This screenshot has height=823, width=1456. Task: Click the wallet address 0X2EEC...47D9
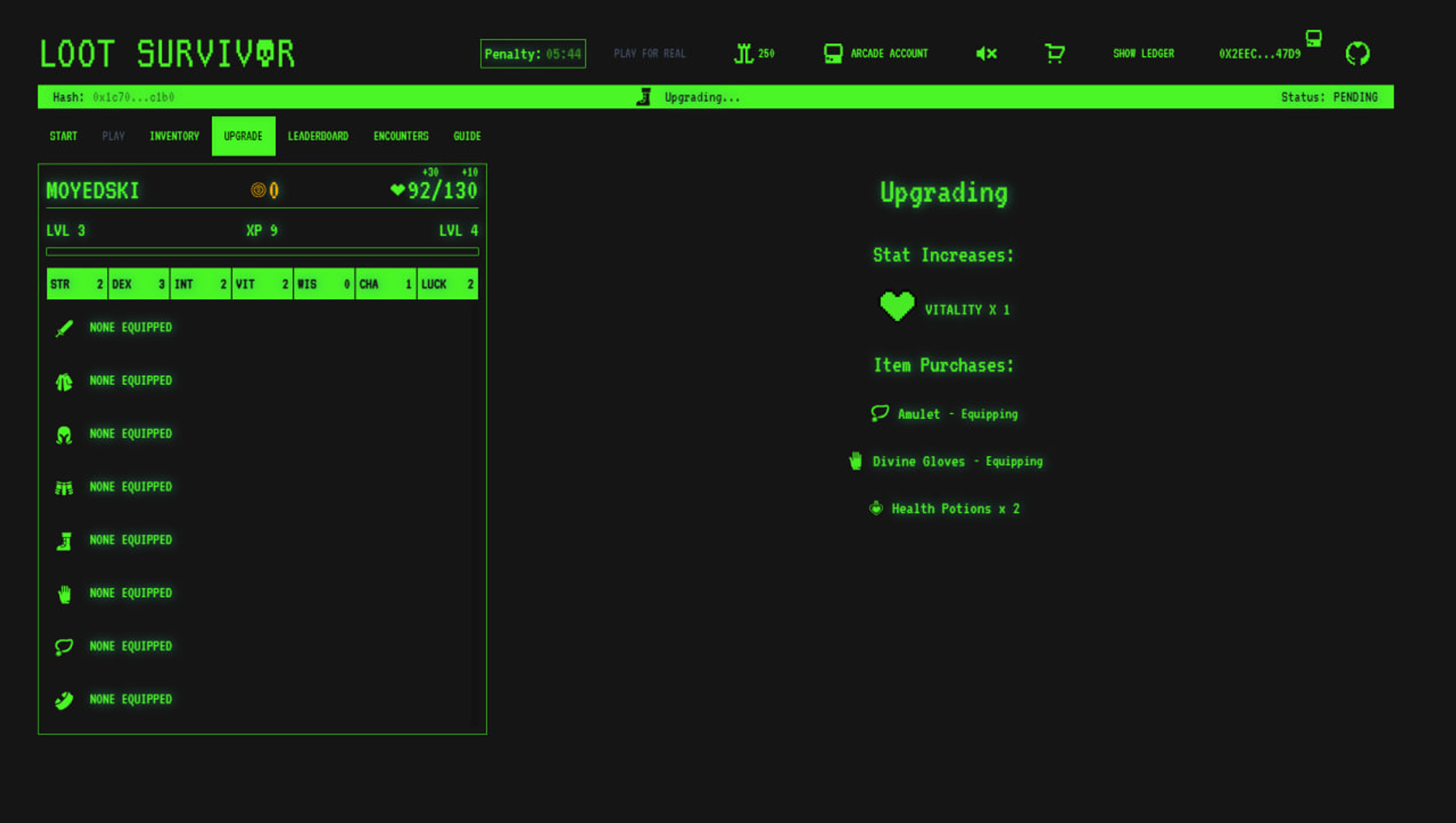point(1259,54)
